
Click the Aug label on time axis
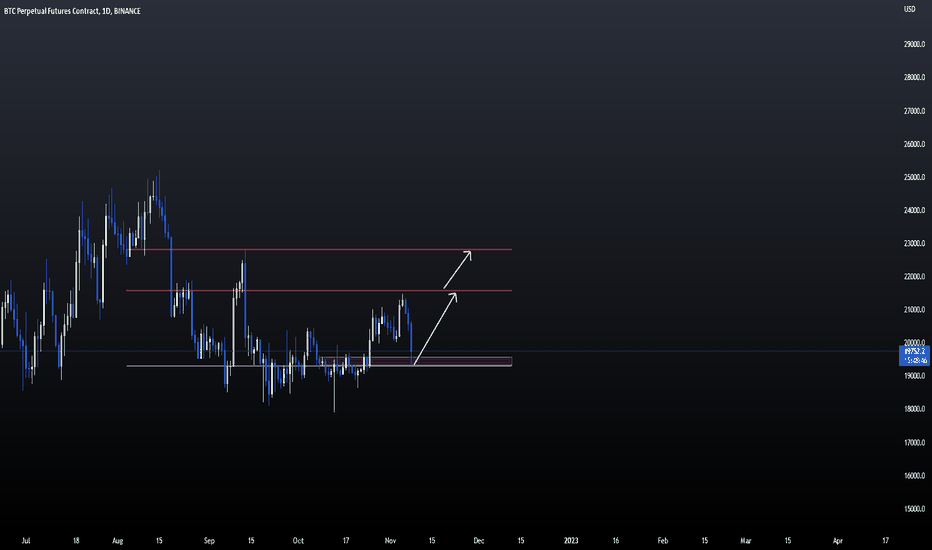[x=118, y=540]
